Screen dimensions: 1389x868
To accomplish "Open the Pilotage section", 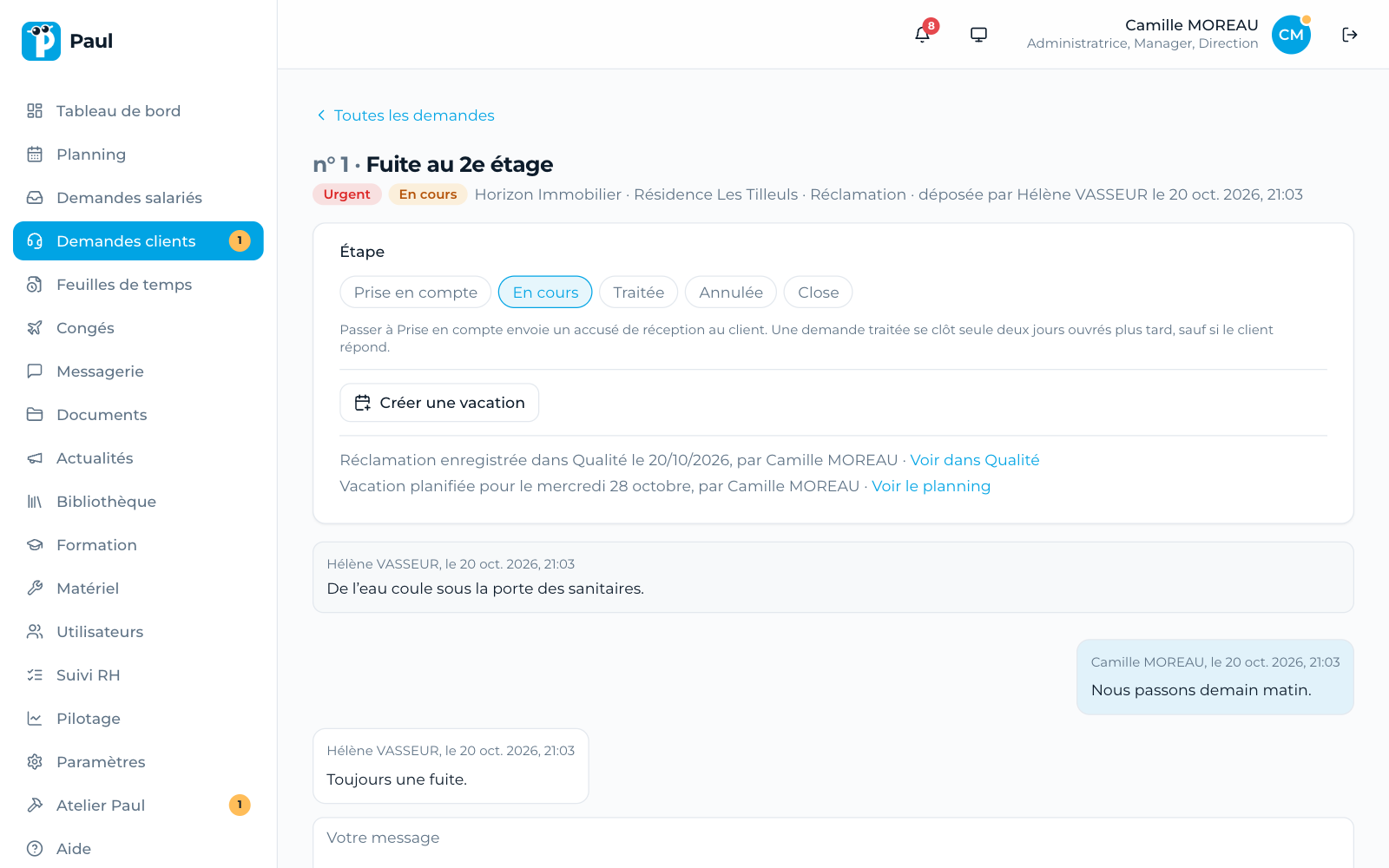I will point(138,719).
